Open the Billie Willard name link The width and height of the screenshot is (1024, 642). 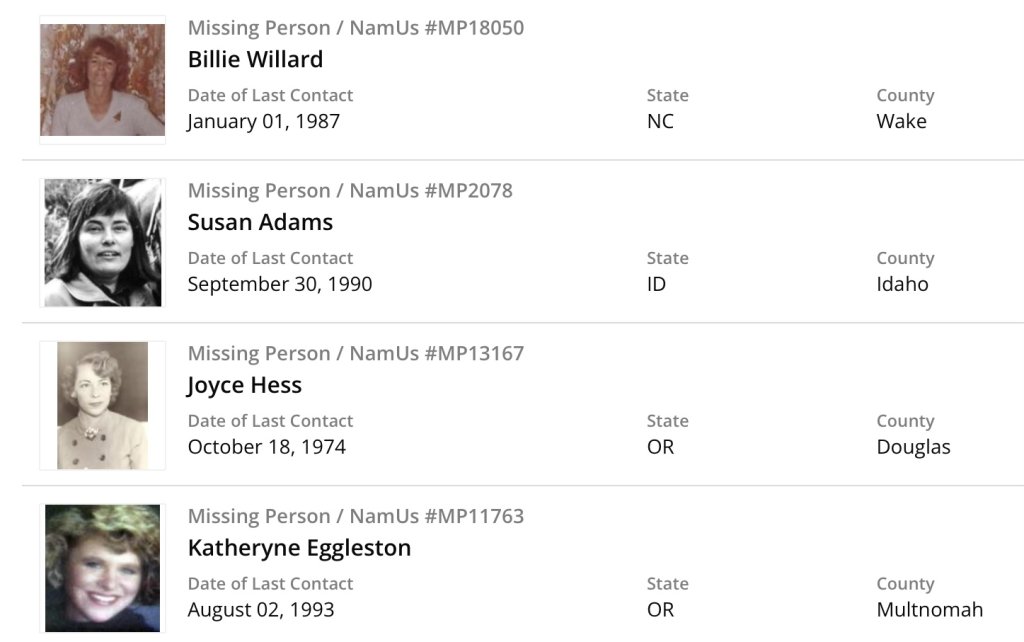255,59
